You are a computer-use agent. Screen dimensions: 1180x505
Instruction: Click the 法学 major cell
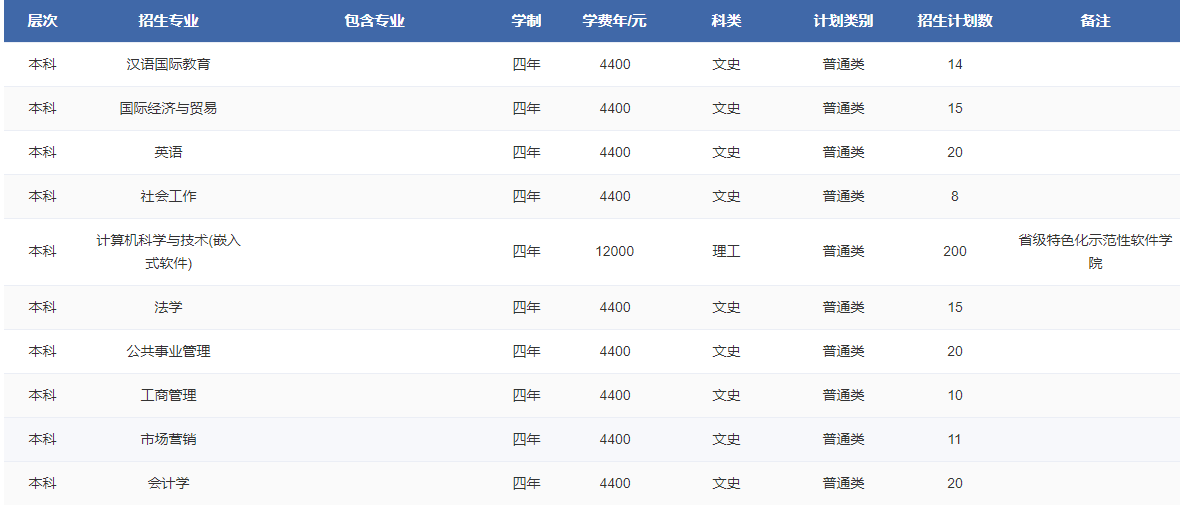point(168,307)
